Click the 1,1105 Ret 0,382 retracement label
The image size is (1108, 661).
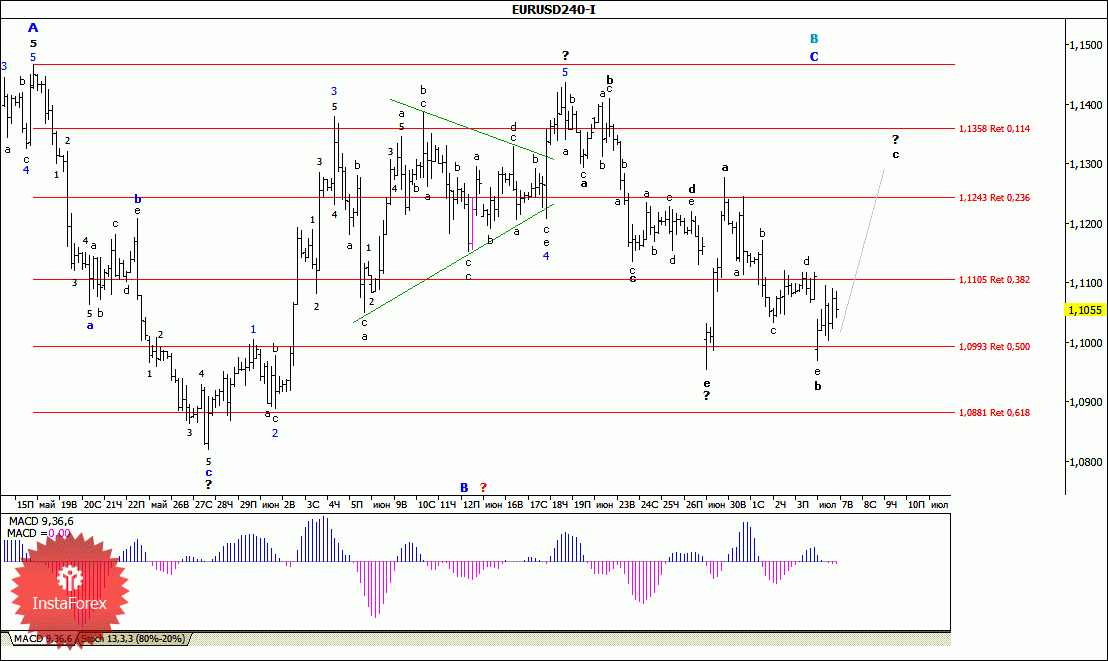[994, 280]
